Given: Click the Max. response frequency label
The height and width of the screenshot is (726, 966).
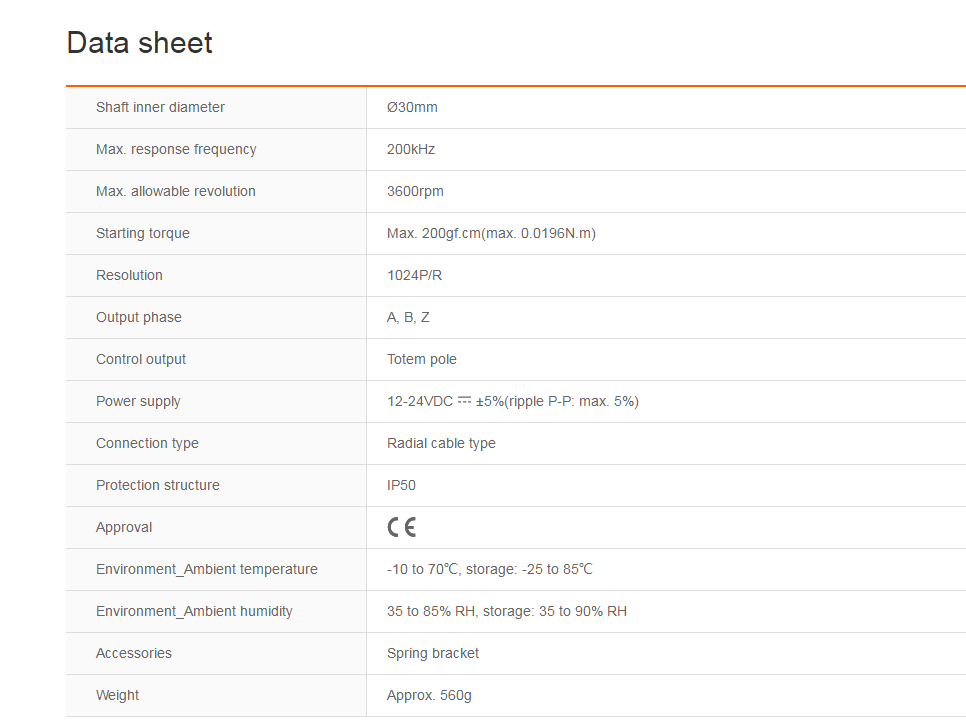Looking at the screenshot, I should click(176, 149).
